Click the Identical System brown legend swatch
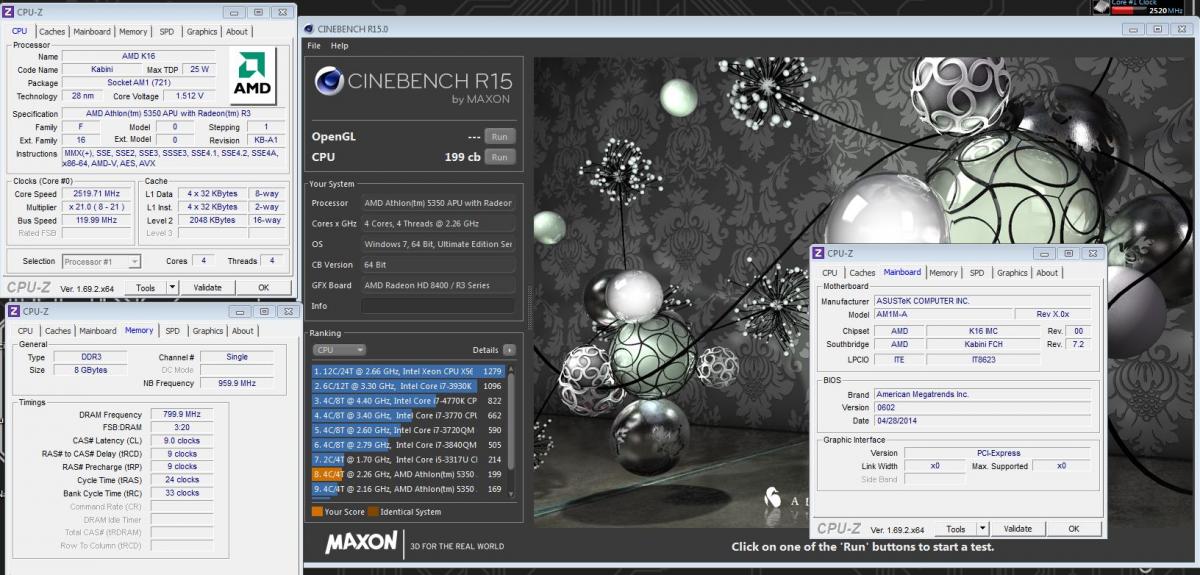Viewport: 1200px width, 575px height. 372,512
